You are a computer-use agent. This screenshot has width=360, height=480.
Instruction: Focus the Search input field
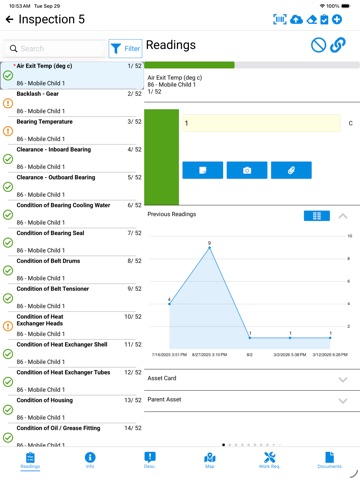pyautogui.click(x=55, y=49)
